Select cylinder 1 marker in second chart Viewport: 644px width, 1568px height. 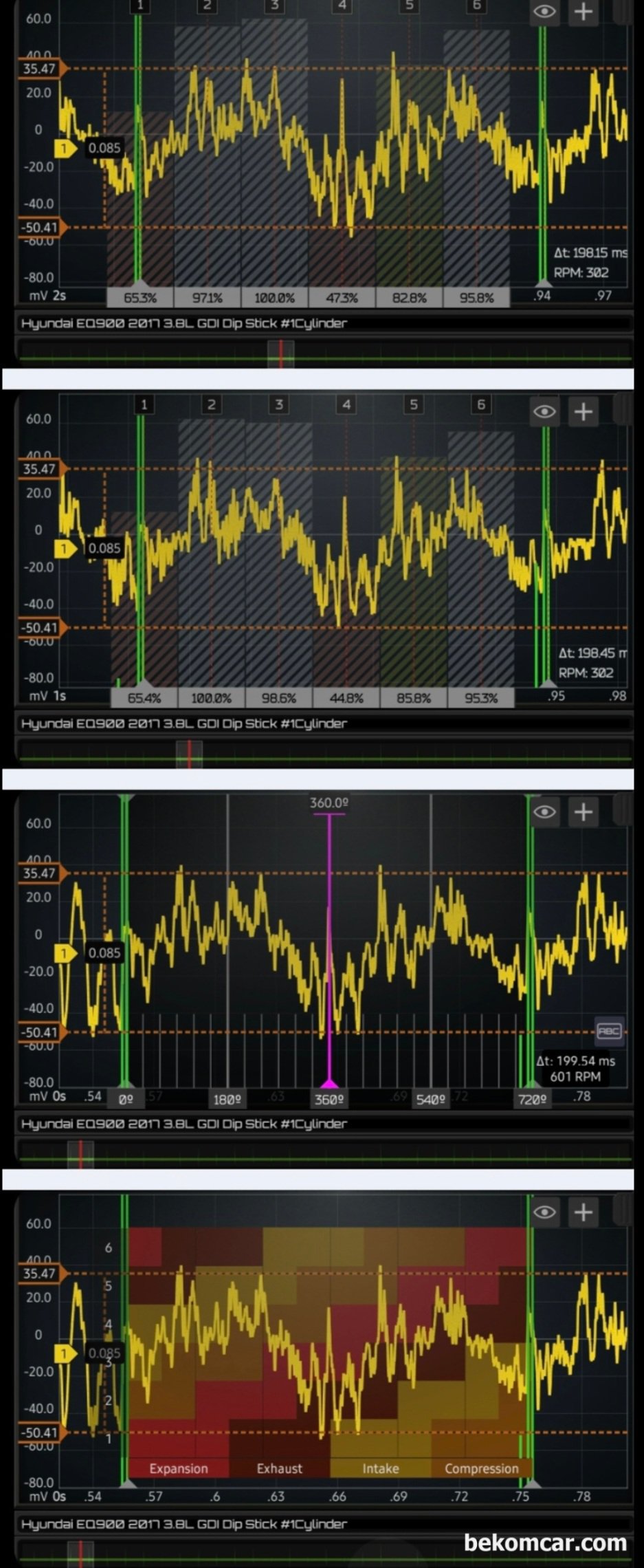[144, 404]
